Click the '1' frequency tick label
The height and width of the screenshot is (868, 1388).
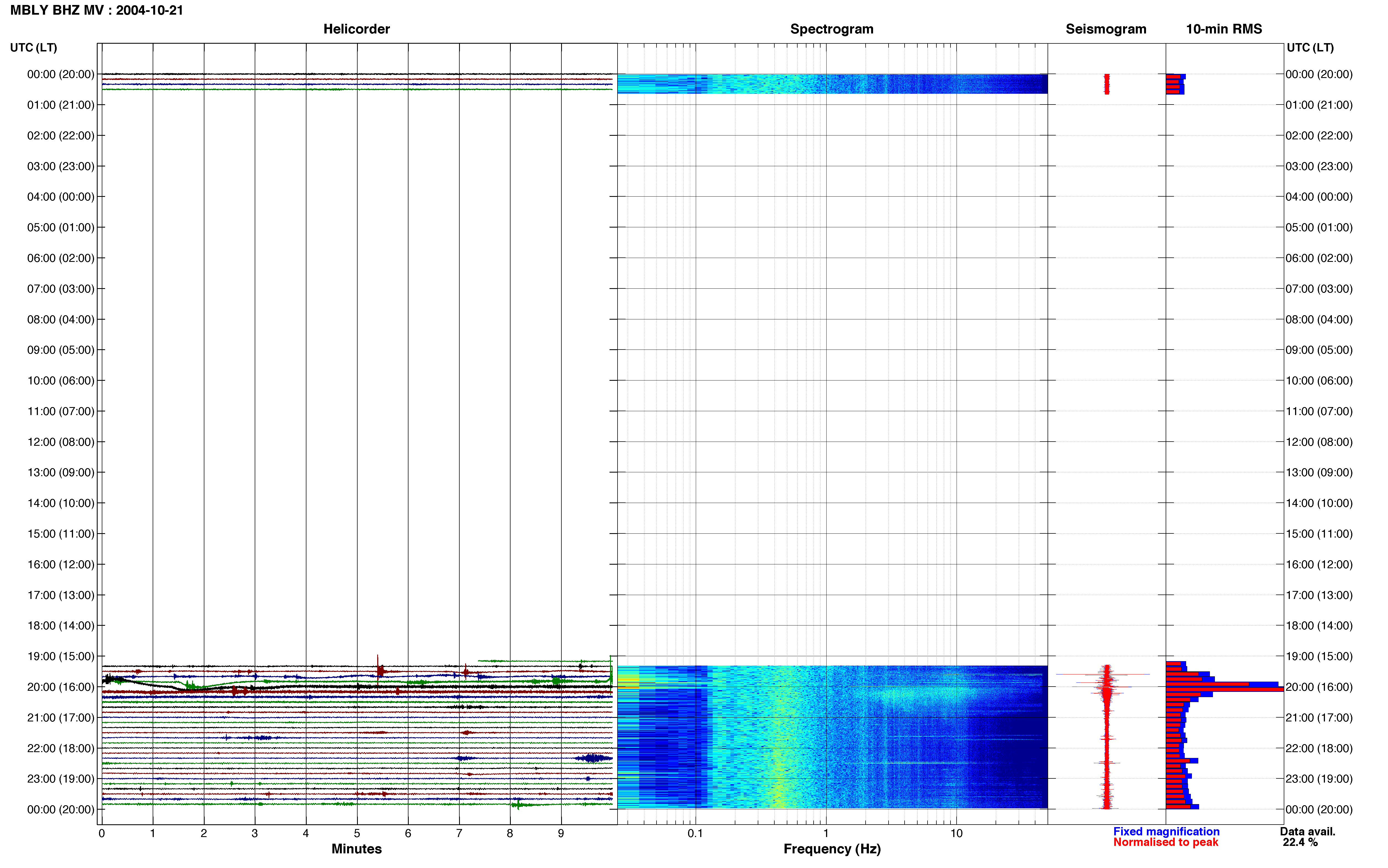(826, 833)
